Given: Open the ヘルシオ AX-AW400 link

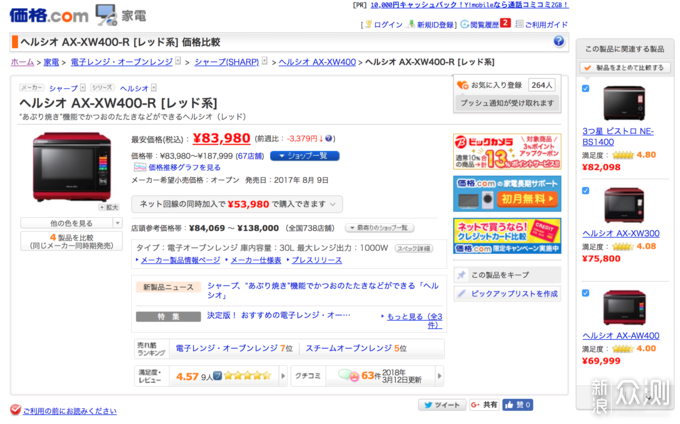Looking at the screenshot, I should pyautogui.click(x=621, y=336).
